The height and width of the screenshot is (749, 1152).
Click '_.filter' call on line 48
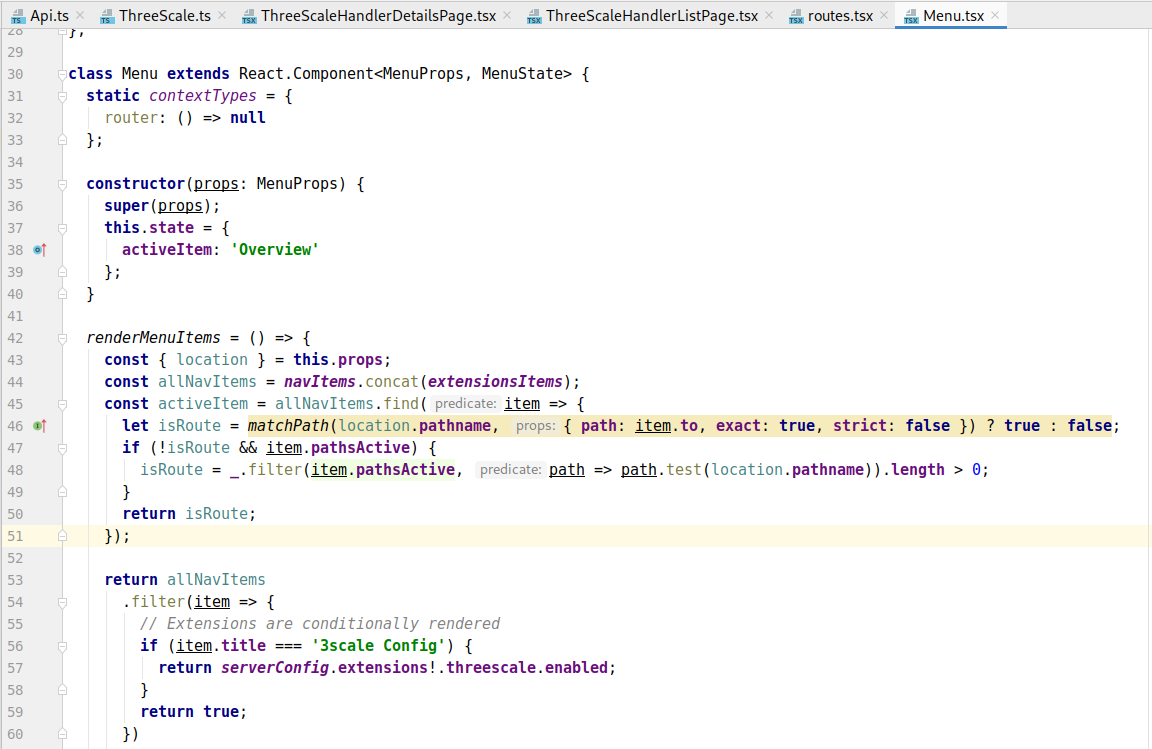(265, 470)
